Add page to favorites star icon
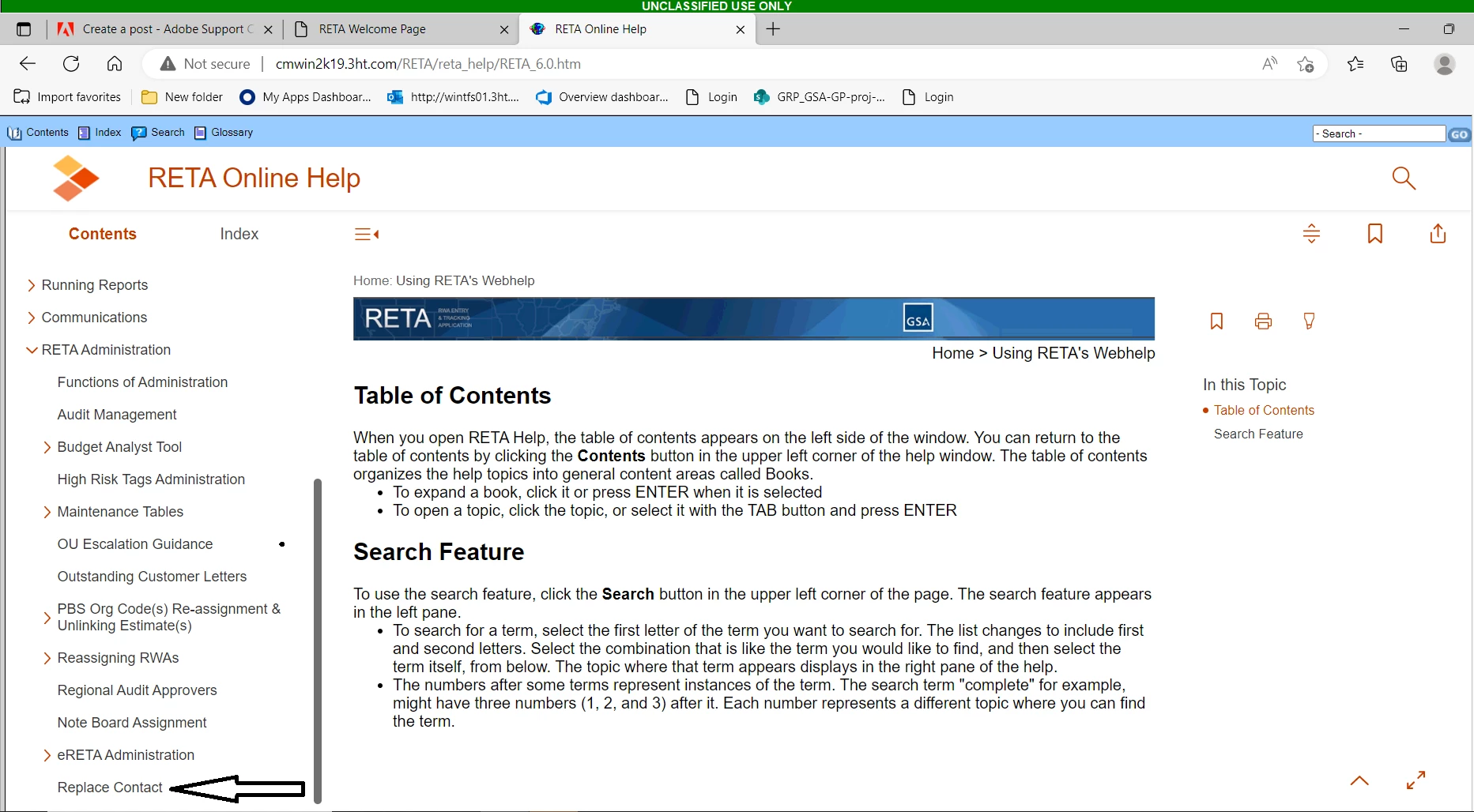The height and width of the screenshot is (812, 1474). pyautogui.click(x=1306, y=64)
